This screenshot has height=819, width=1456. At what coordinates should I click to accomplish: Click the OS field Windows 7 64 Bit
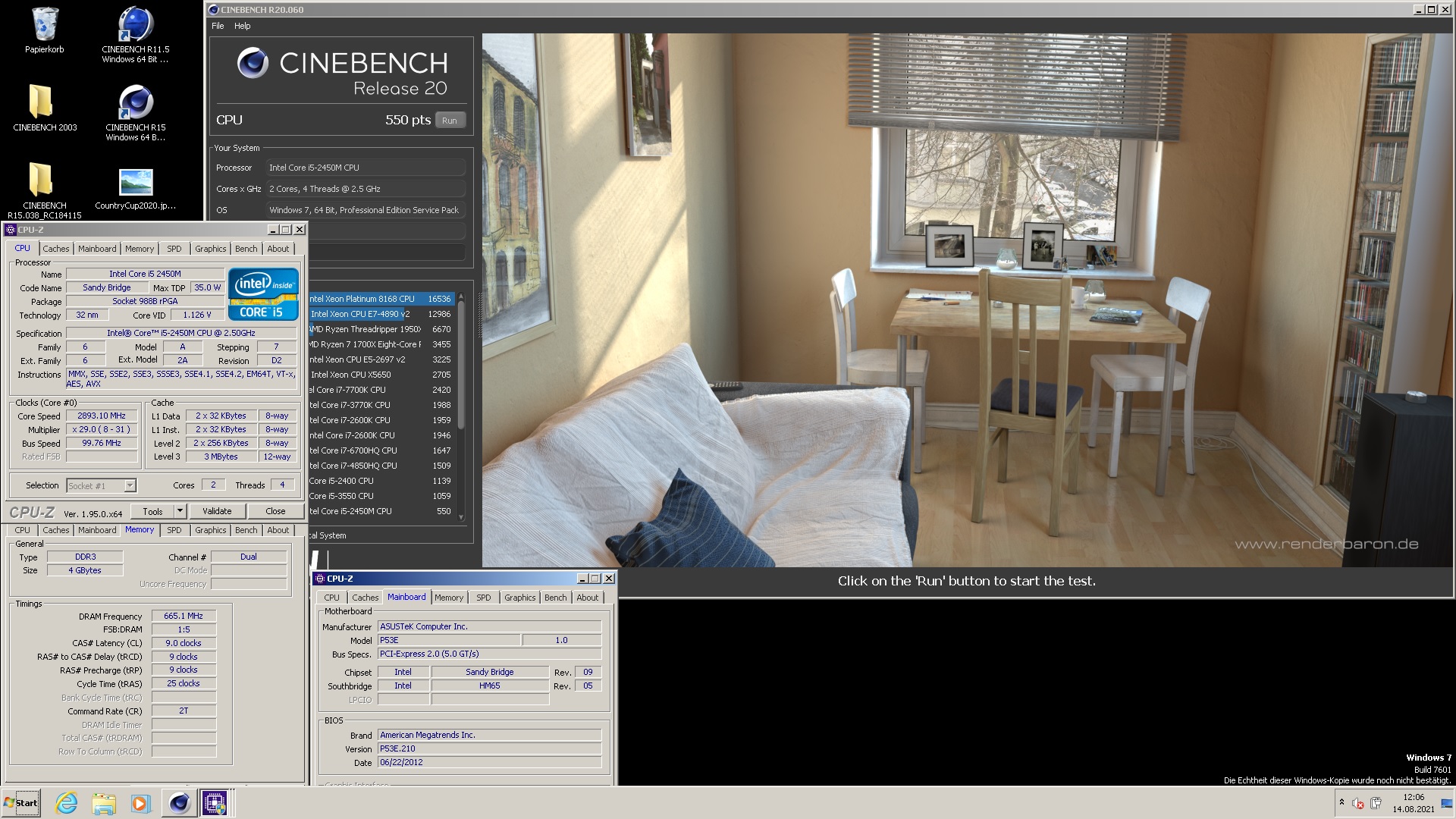click(366, 210)
